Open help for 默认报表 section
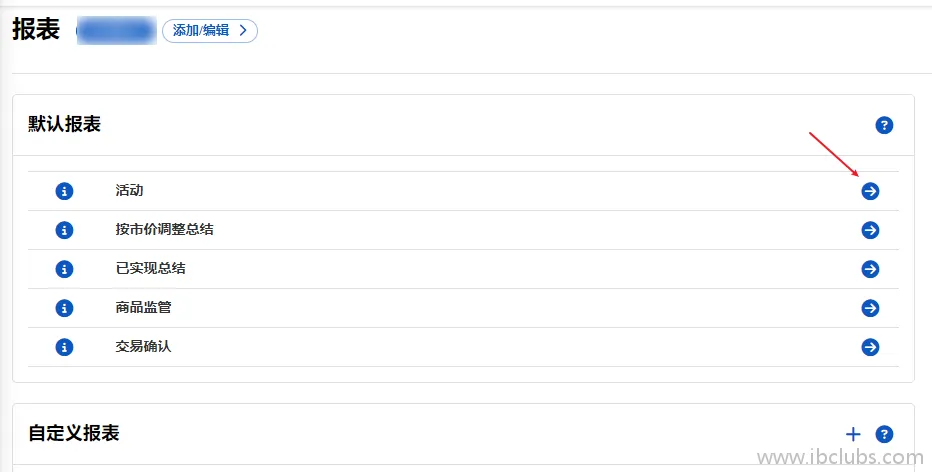The height and width of the screenshot is (472, 932). point(884,125)
